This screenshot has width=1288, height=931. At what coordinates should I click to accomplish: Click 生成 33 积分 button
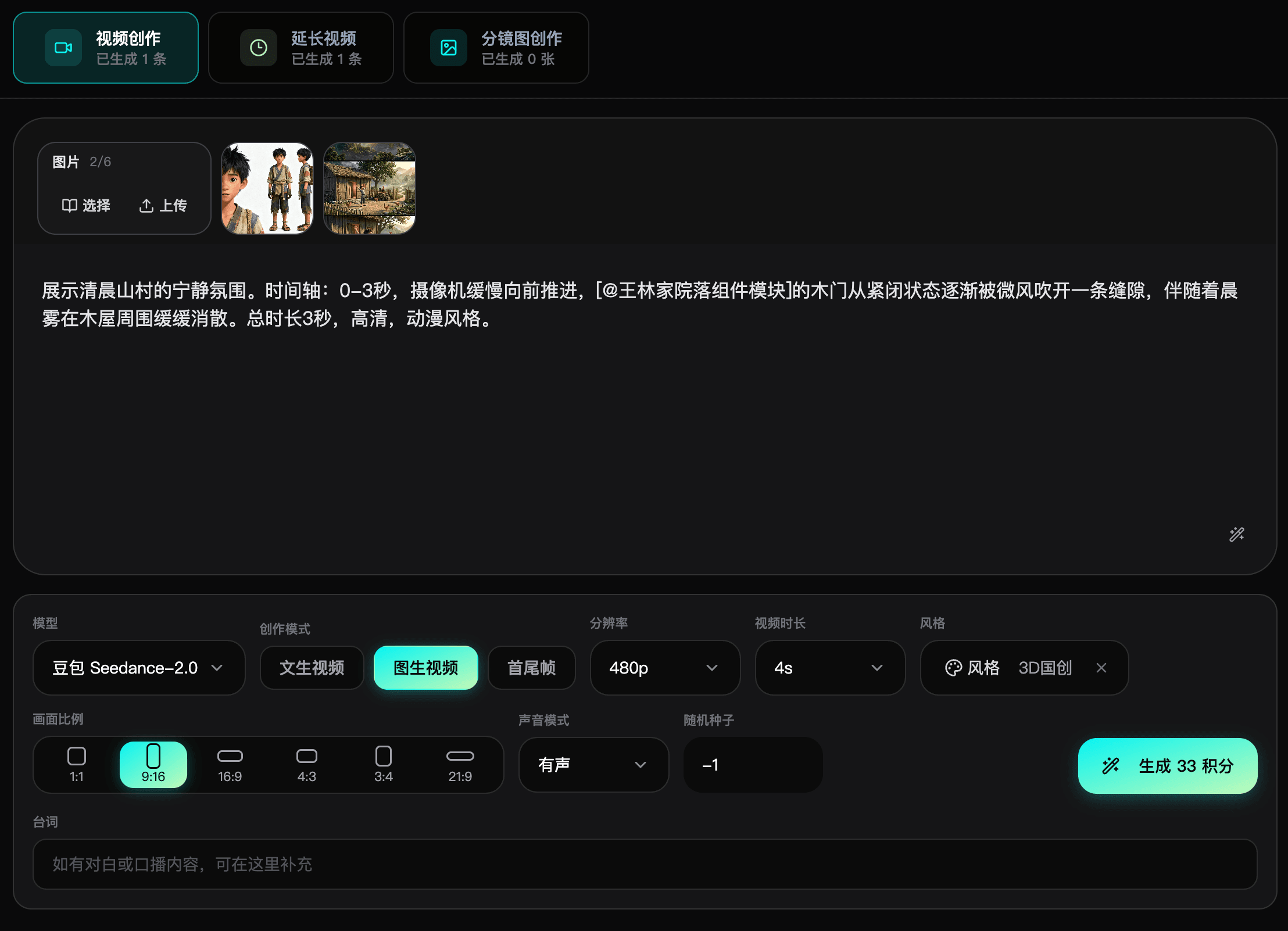(x=1168, y=766)
